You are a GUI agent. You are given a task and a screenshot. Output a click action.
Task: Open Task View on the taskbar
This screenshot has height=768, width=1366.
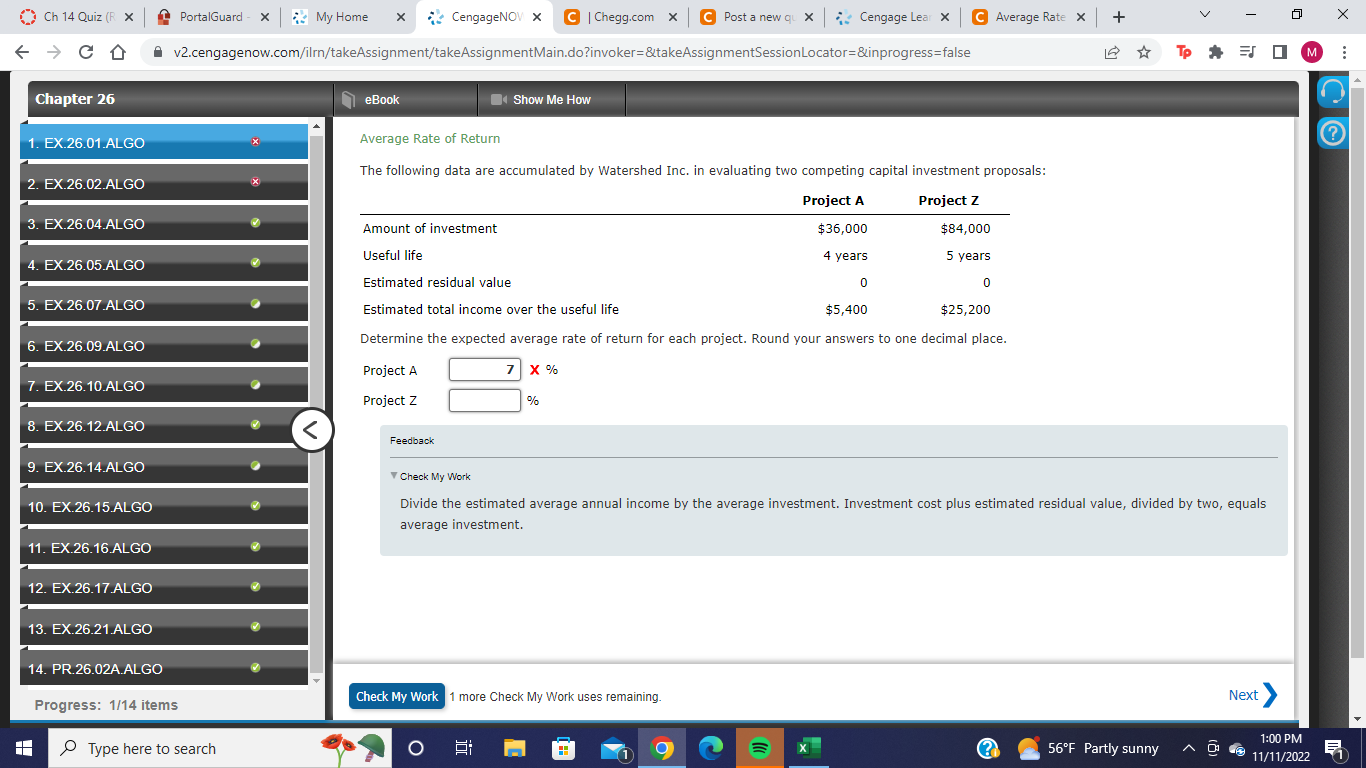(465, 748)
